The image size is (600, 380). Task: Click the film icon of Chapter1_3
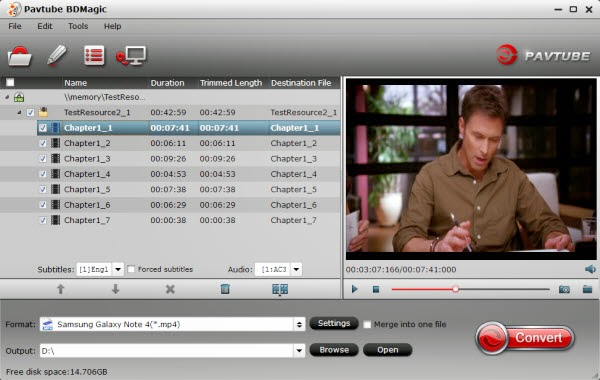[55, 158]
